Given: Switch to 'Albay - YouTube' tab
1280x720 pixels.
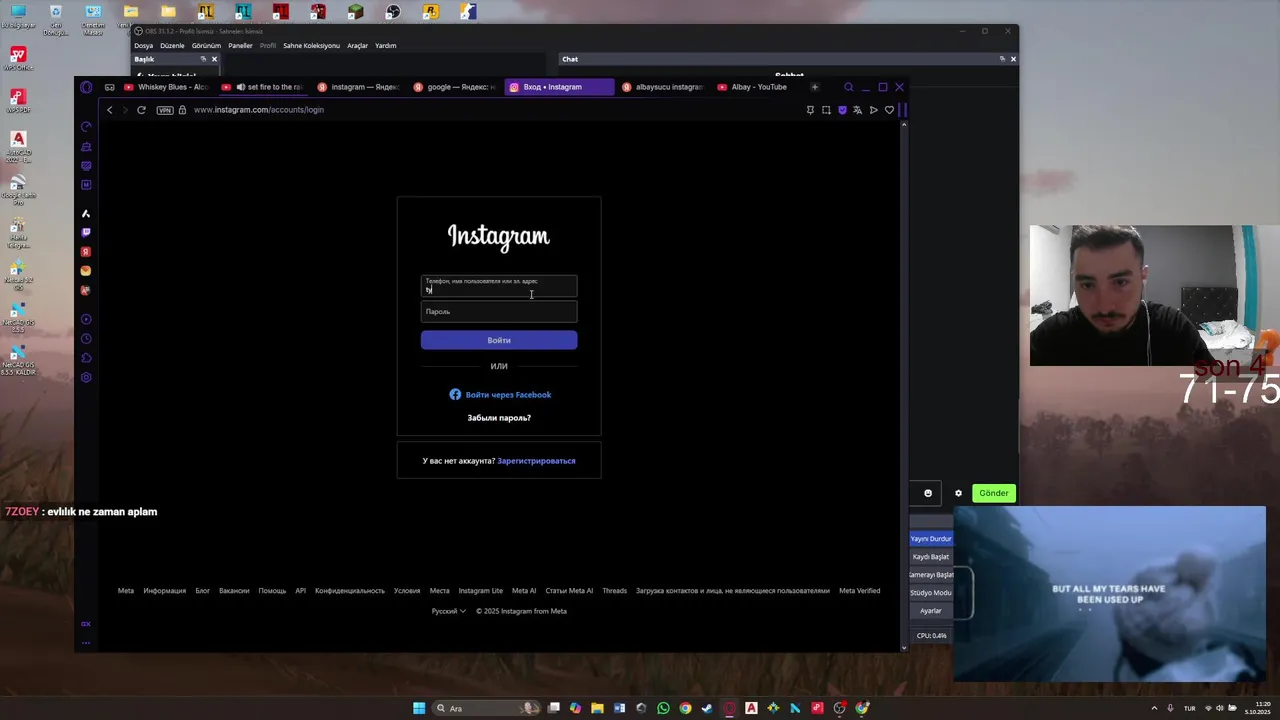Looking at the screenshot, I should coord(759,87).
